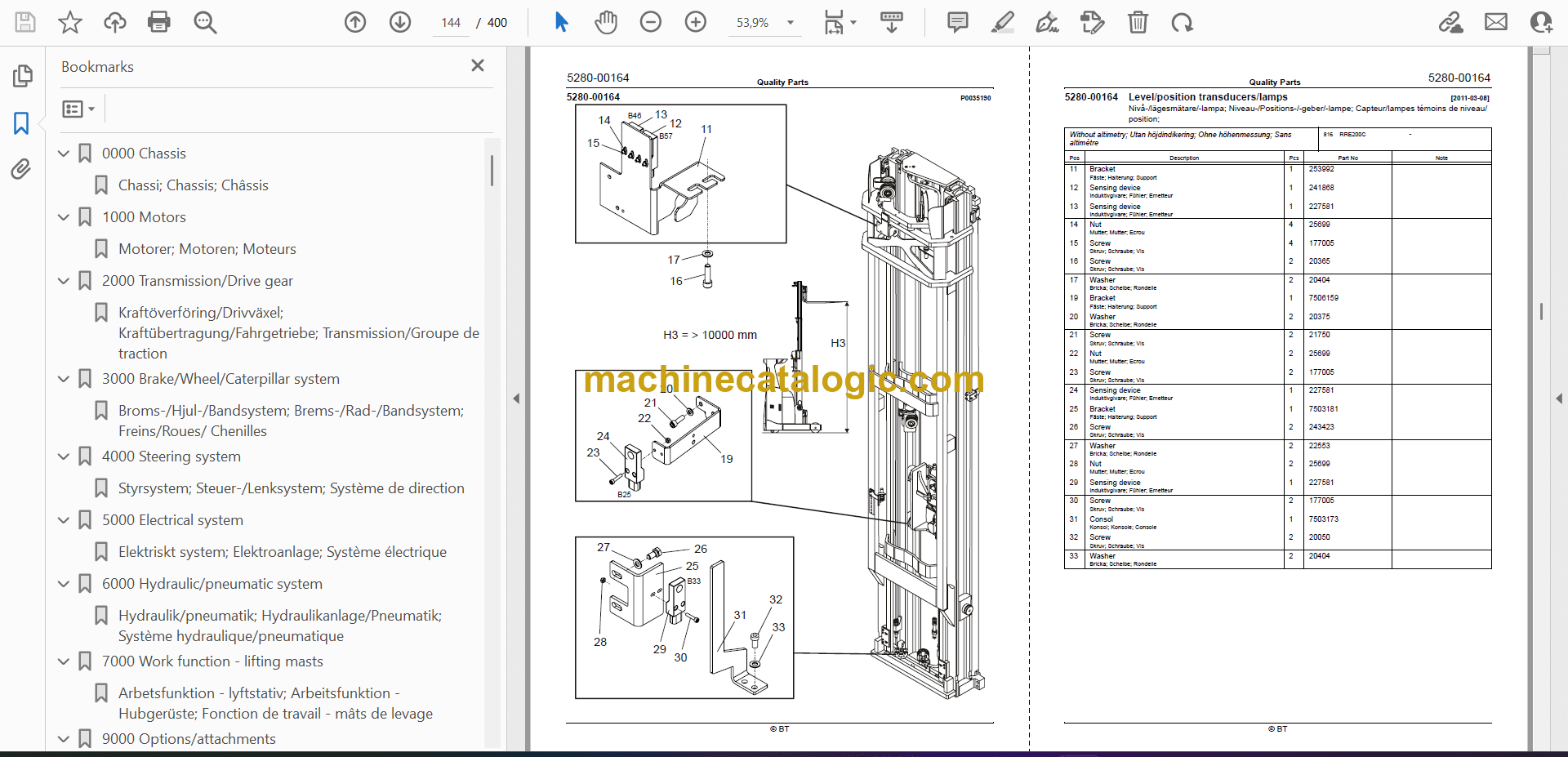
Task: Go to 3000 Brake/Wheel/Caterpillar system bookmark
Action: (x=220, y=379)
